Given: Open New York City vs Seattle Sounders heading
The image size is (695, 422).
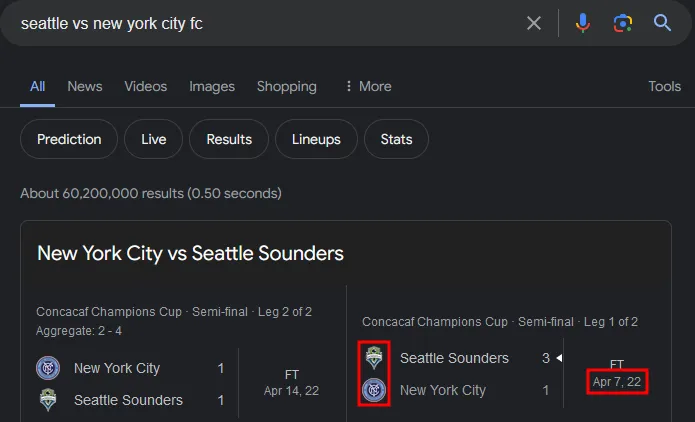Looking at the screenshot, I should point(190,253).
